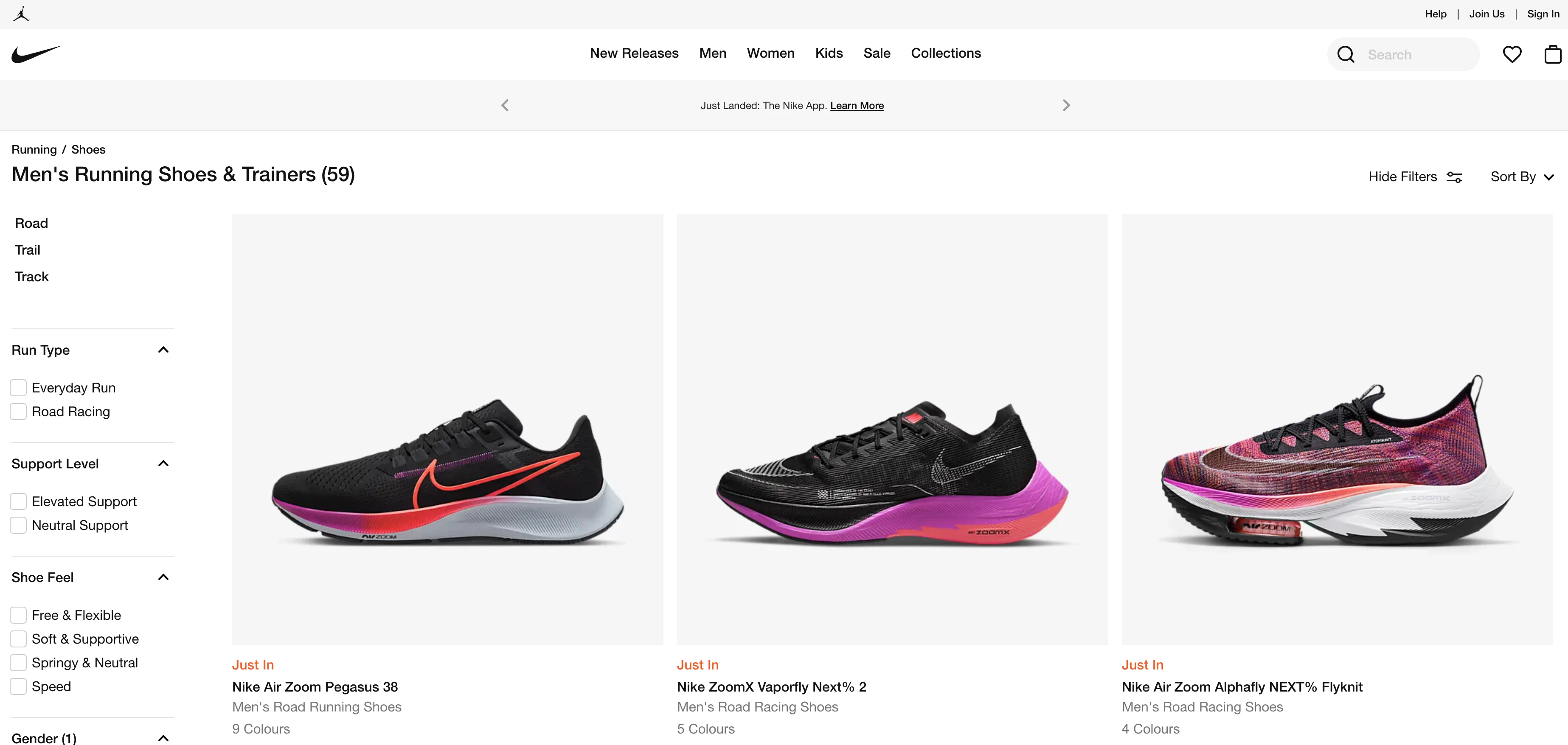Open the Nike ZoomX Vaporfly Next% 2 image

tap(892, 429)
